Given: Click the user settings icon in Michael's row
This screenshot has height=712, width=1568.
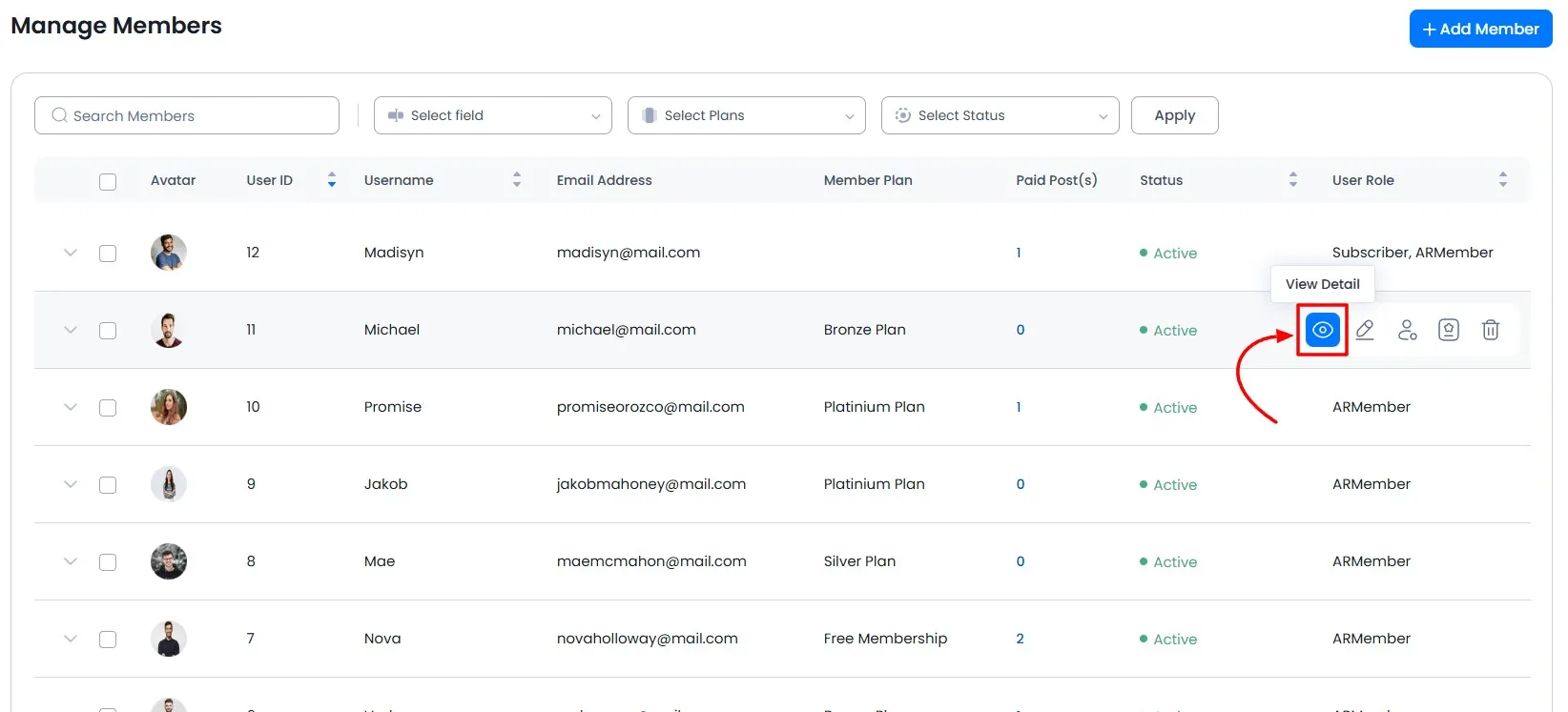Looking at the screenshot, I should pyautogui.click(x=1407, y=330).
